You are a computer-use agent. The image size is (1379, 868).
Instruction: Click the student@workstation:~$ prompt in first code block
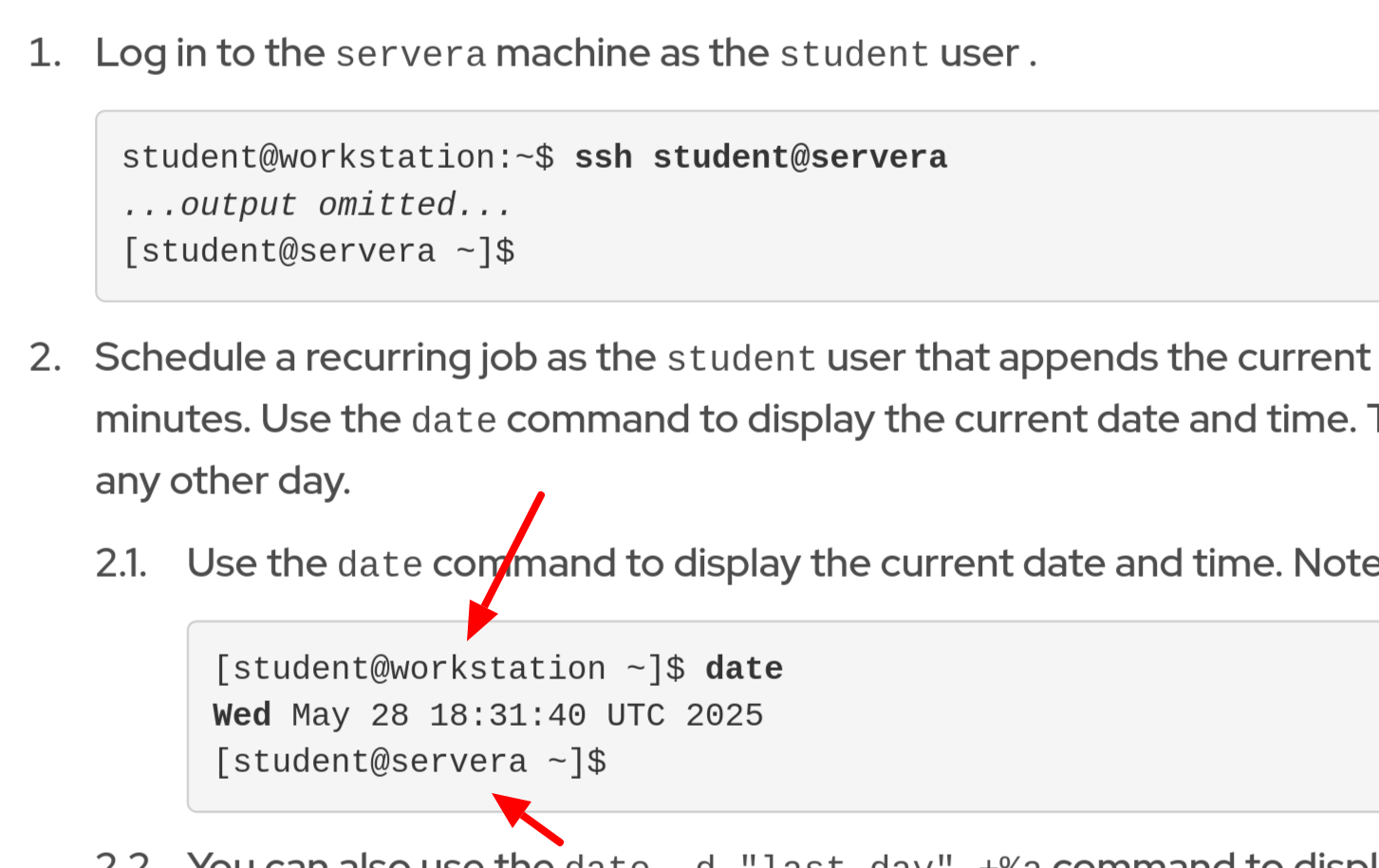(x=338, y=157)
